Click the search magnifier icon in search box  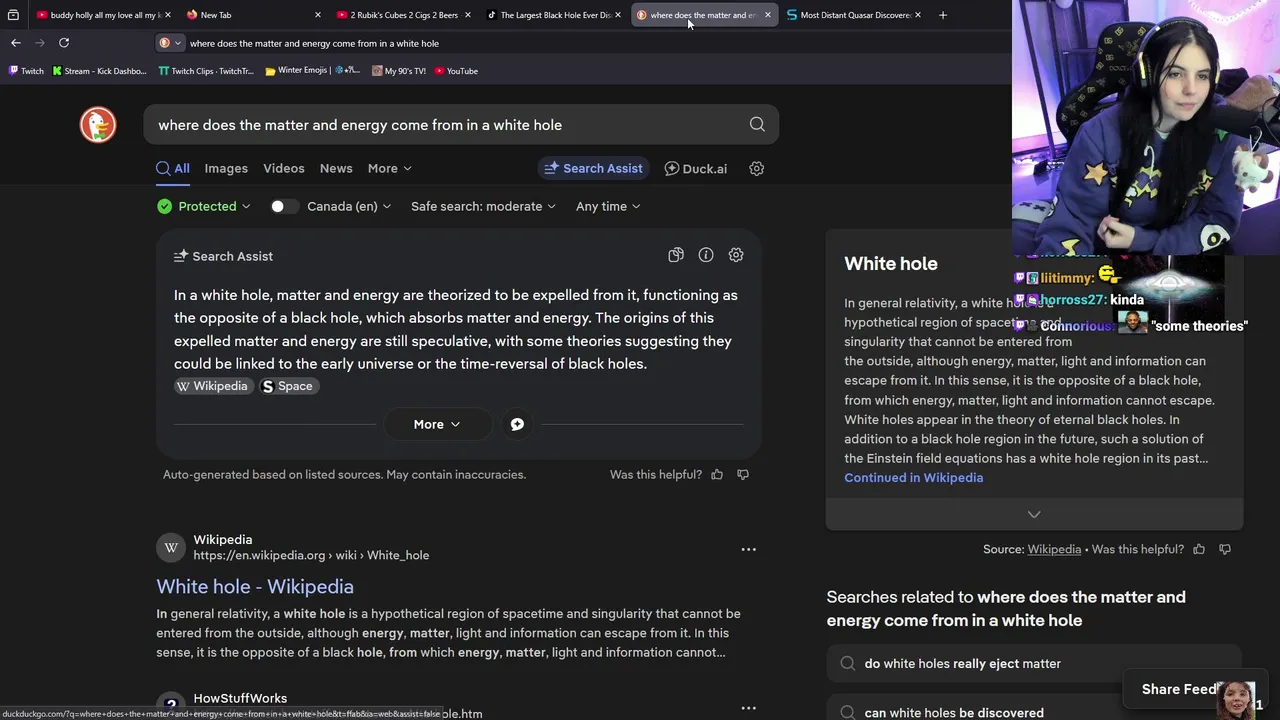[757, 125]
